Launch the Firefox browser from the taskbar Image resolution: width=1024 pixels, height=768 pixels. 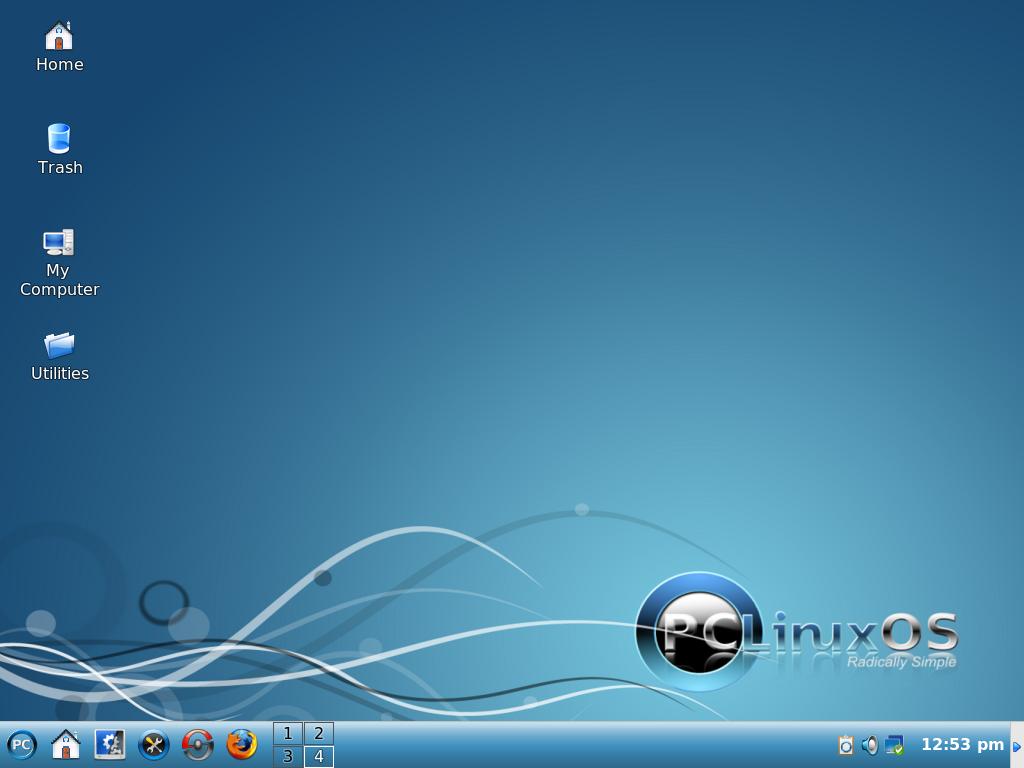[242, 744]
